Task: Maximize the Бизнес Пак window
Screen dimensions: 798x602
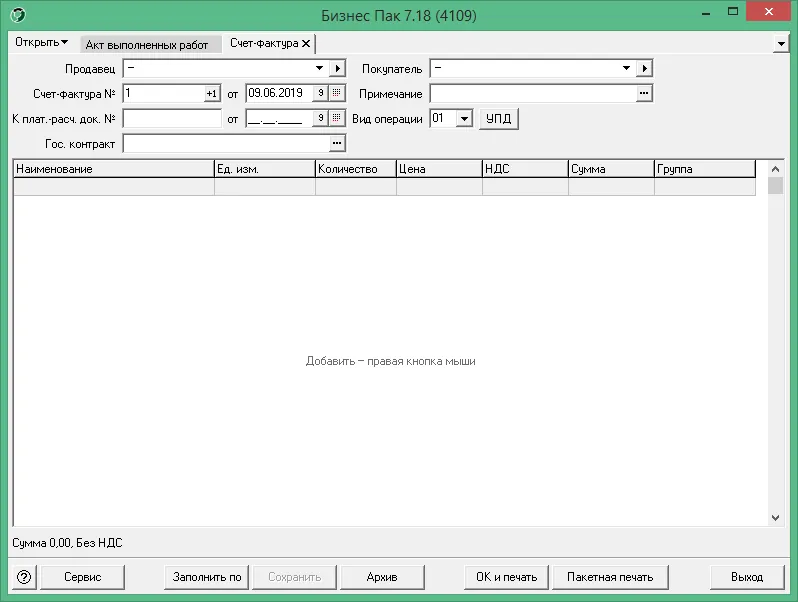Action: [733, 11]
